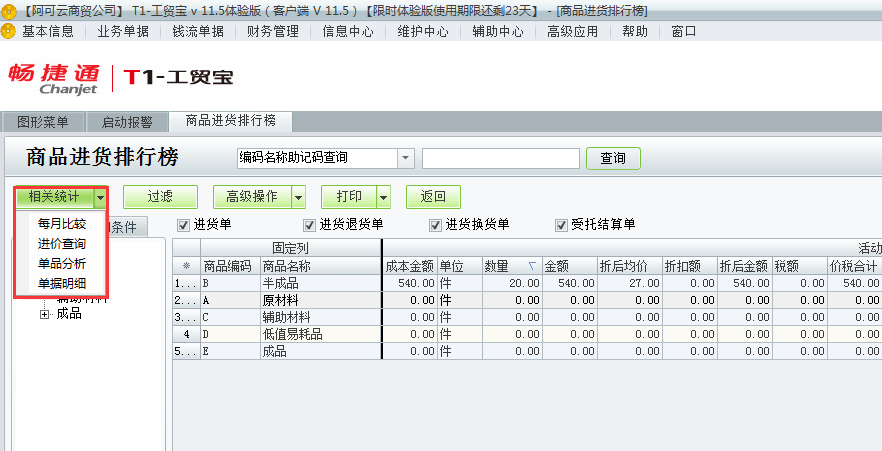Expand the 成品 tree node
Screen dimensions: 882x451
tap(45, 315)
